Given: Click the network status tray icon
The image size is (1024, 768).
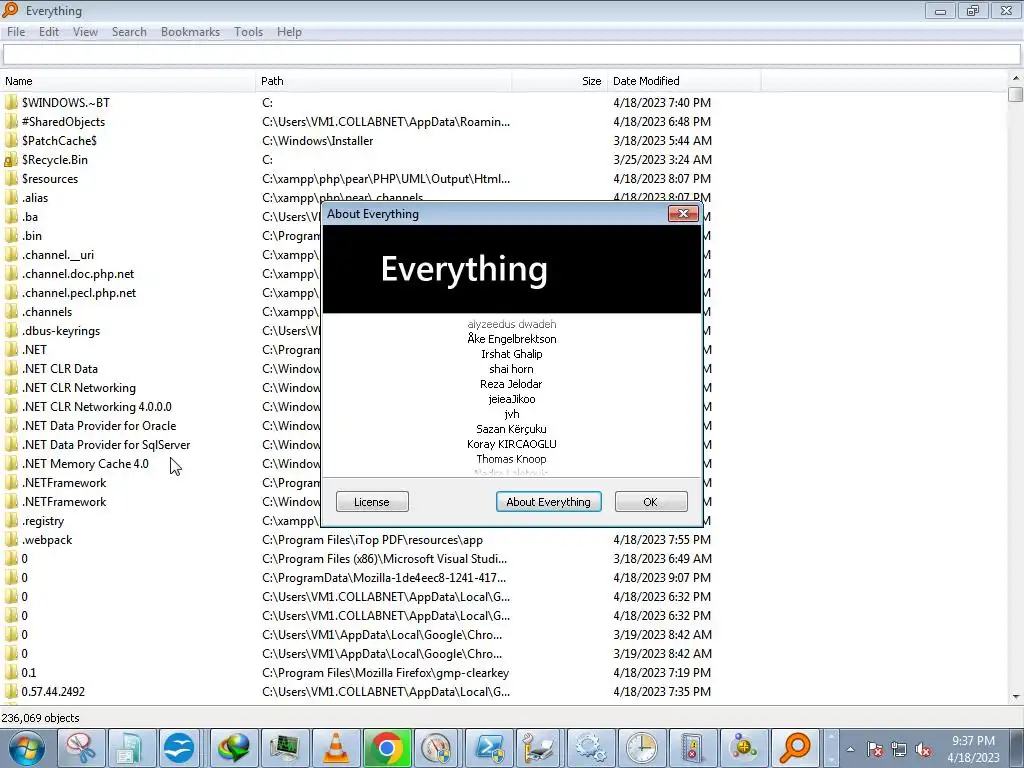Looking at the screenshot, I should 899,750.
